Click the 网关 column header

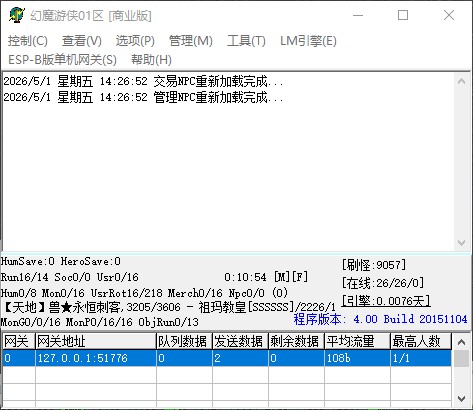click(x=19, y=341)
